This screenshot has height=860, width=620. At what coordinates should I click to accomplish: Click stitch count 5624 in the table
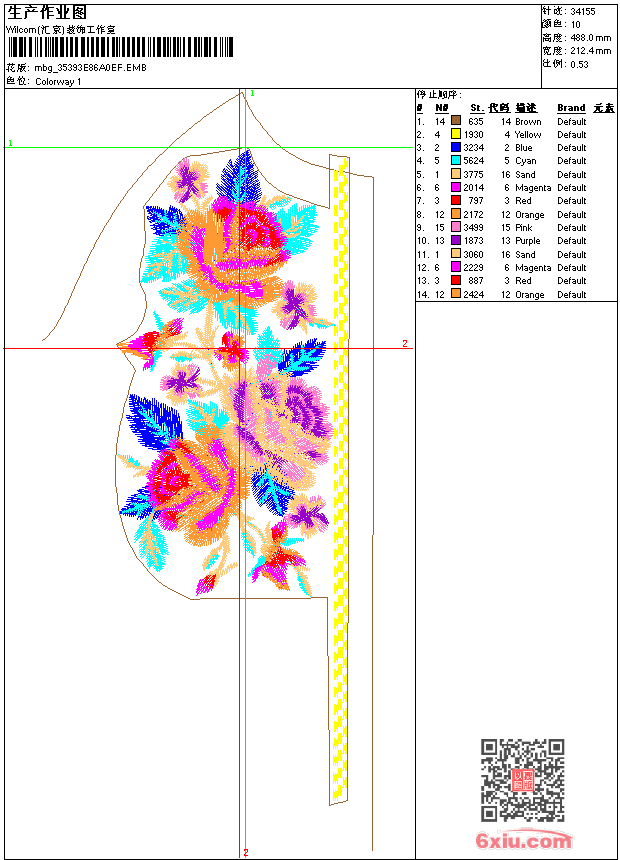click(474, 161)
